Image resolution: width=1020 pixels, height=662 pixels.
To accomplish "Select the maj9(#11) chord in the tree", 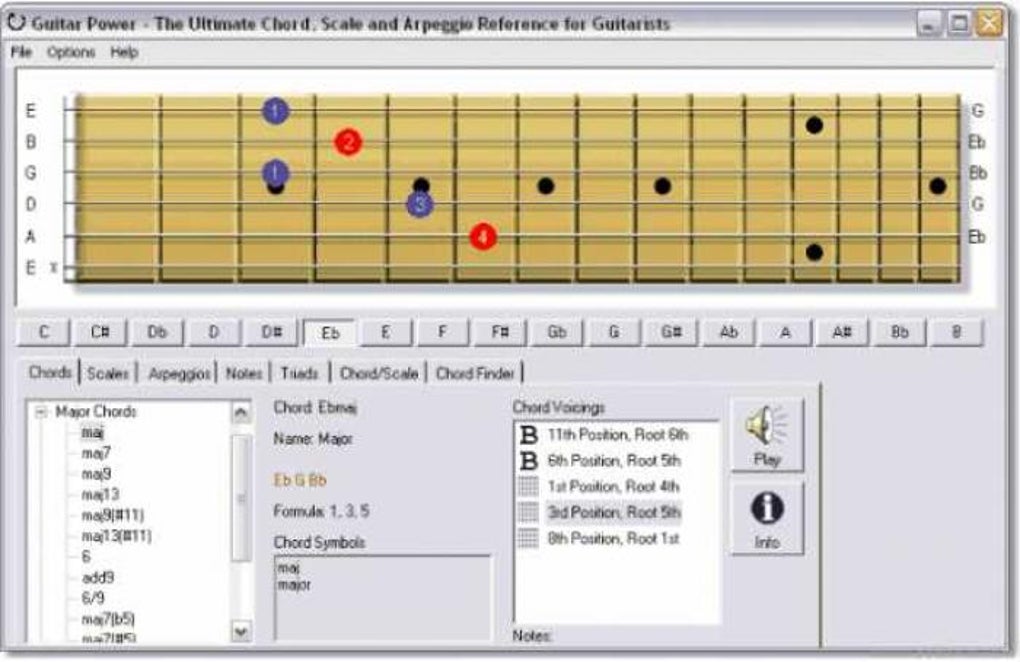I will [x=113, y=516].
